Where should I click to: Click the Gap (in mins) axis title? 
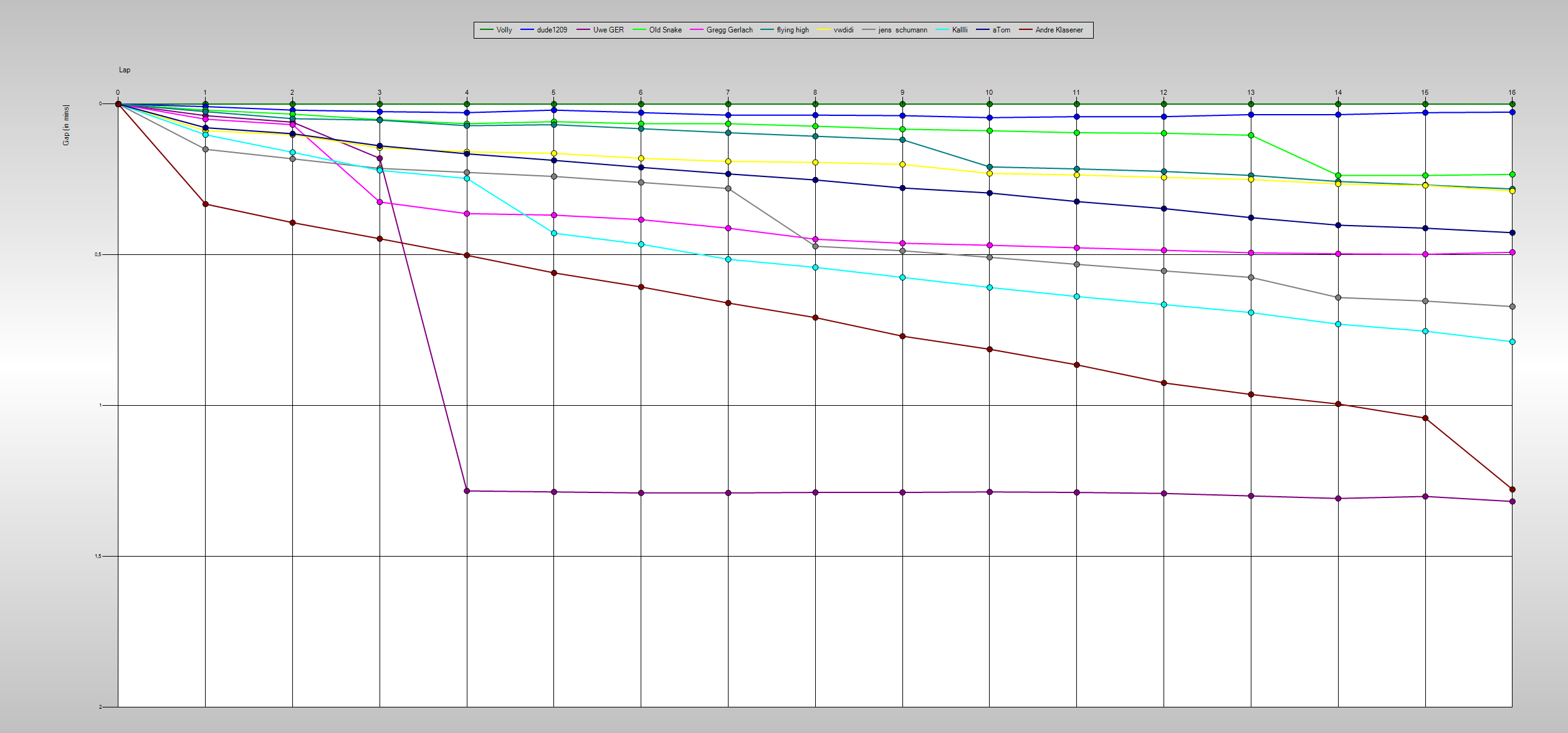coord(66,125)
